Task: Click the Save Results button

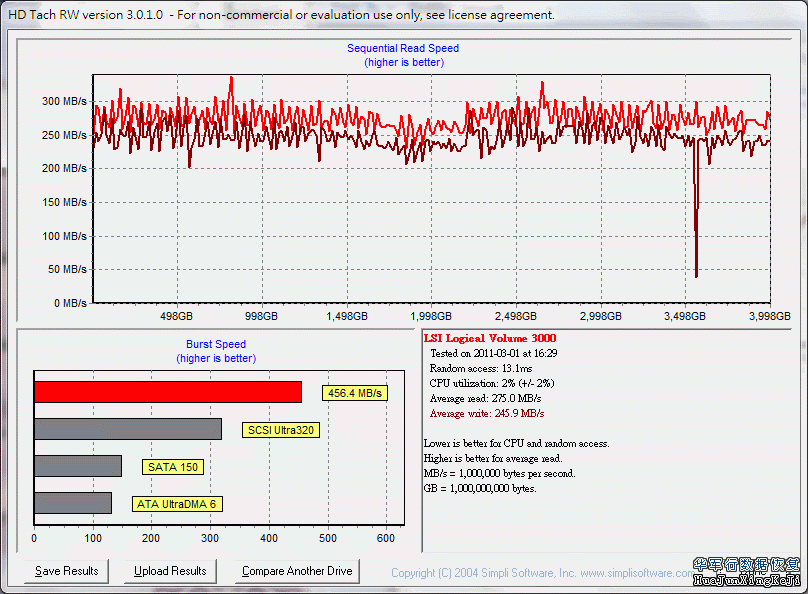Action: (x=67, y=571)
